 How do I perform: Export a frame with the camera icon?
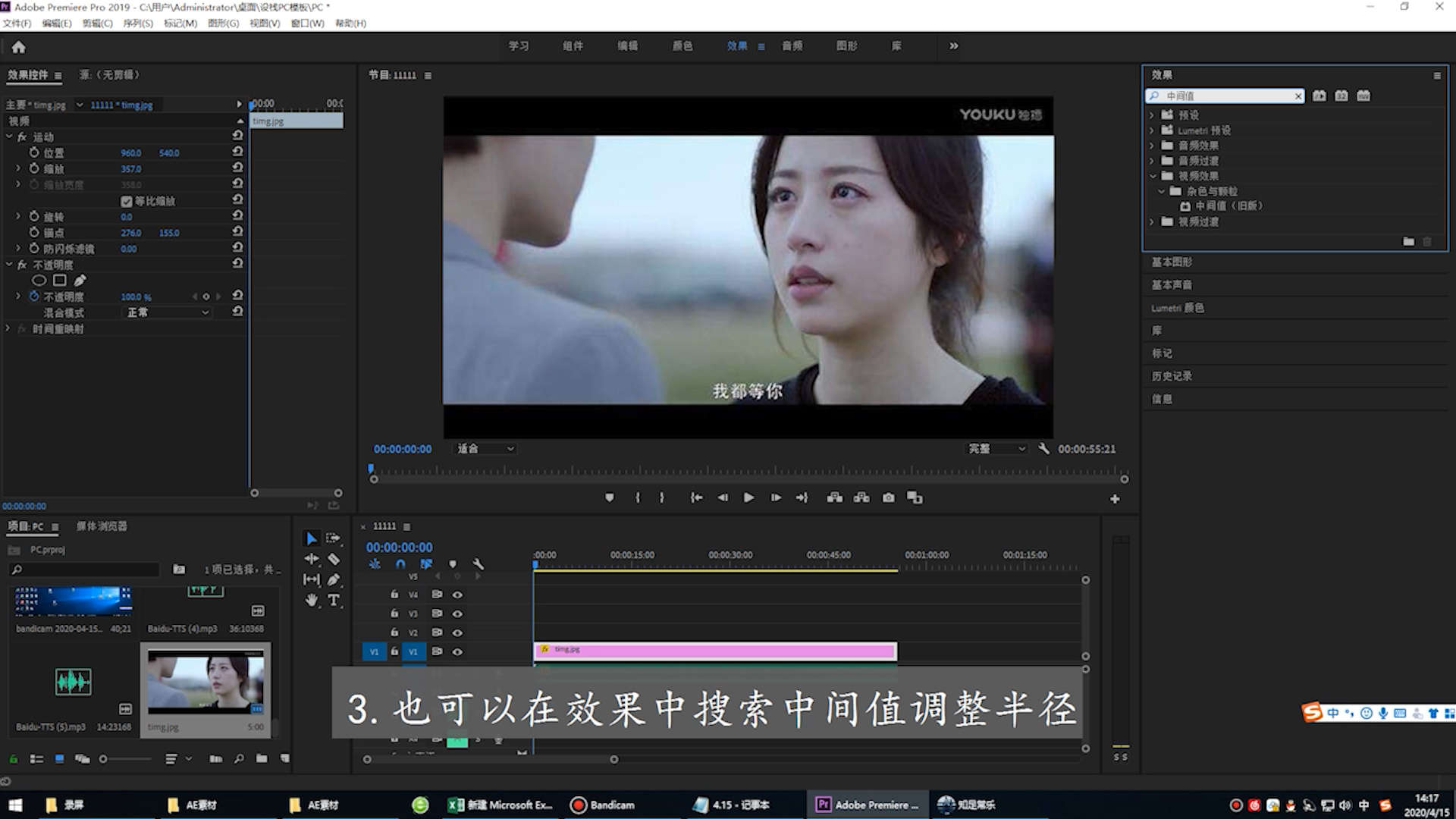point(888,497)
